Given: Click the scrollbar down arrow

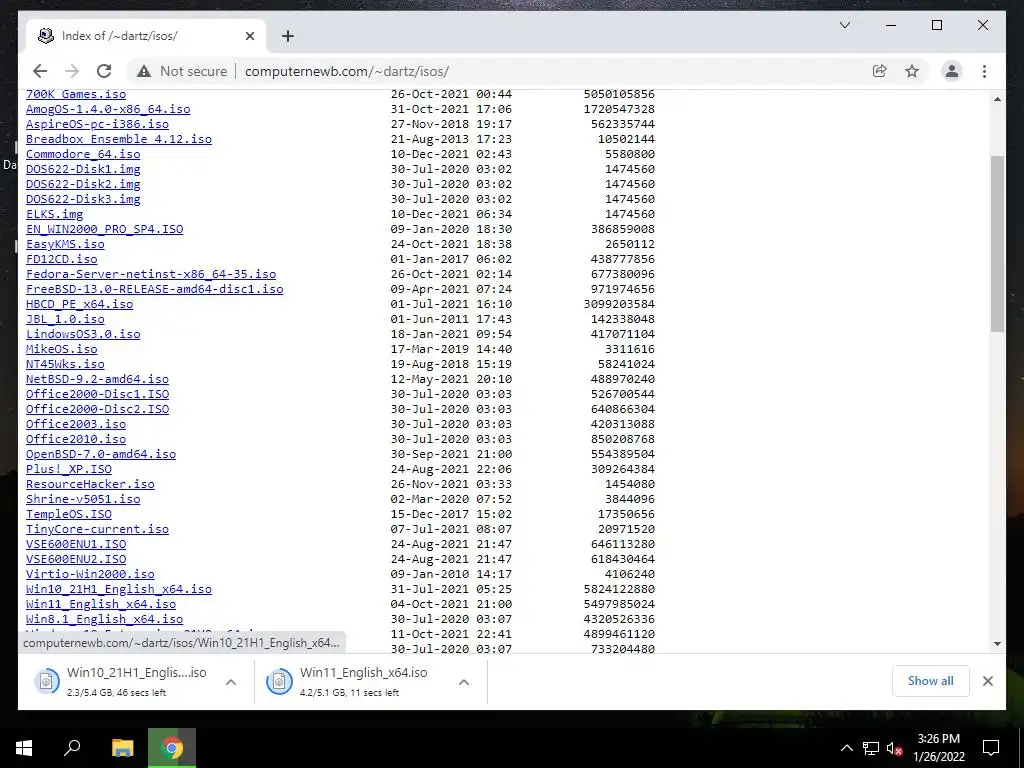Looking at the screenshot, I should (x=997, y=643).
